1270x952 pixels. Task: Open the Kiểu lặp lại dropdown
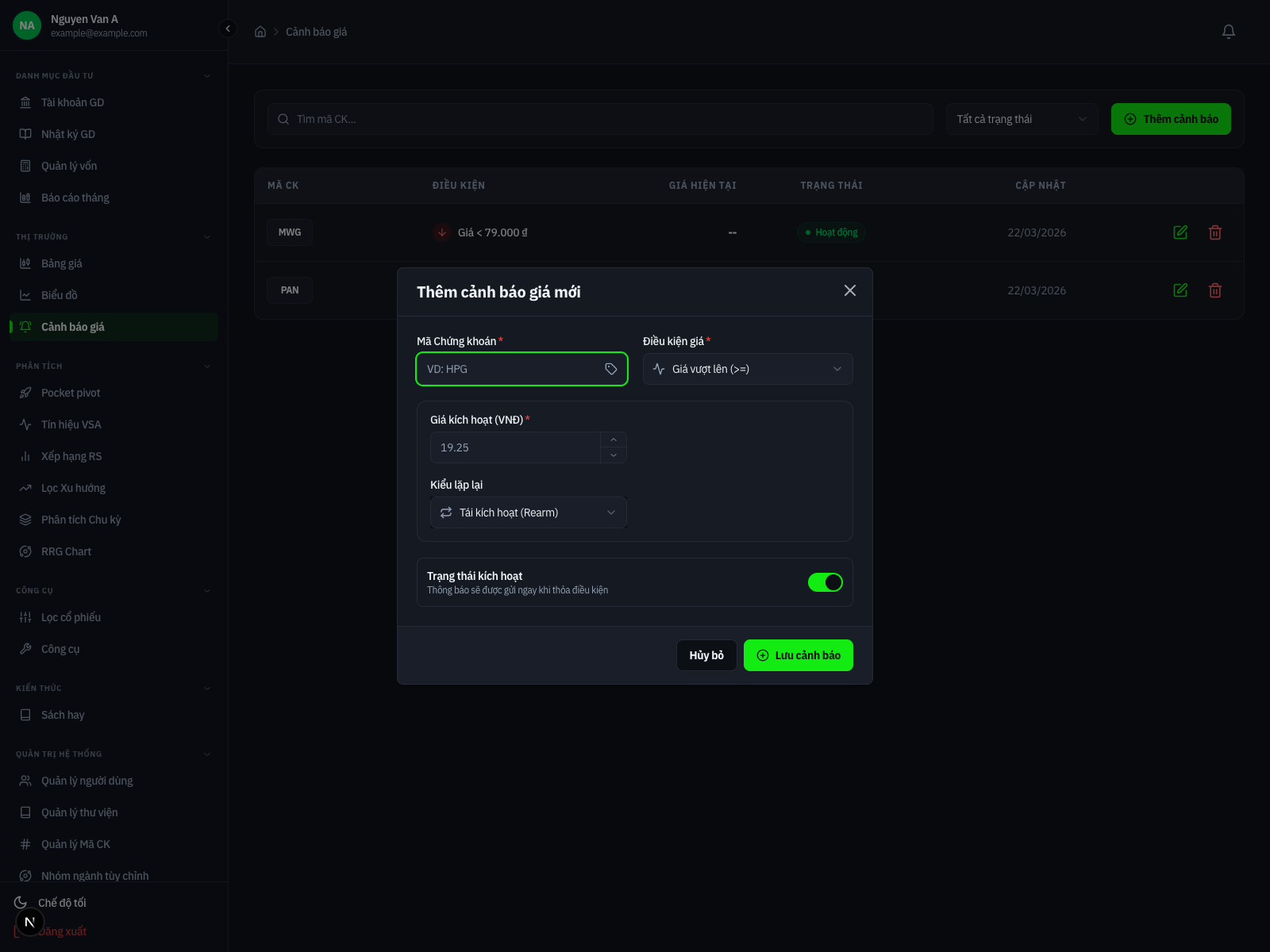(x=528, y=512)
